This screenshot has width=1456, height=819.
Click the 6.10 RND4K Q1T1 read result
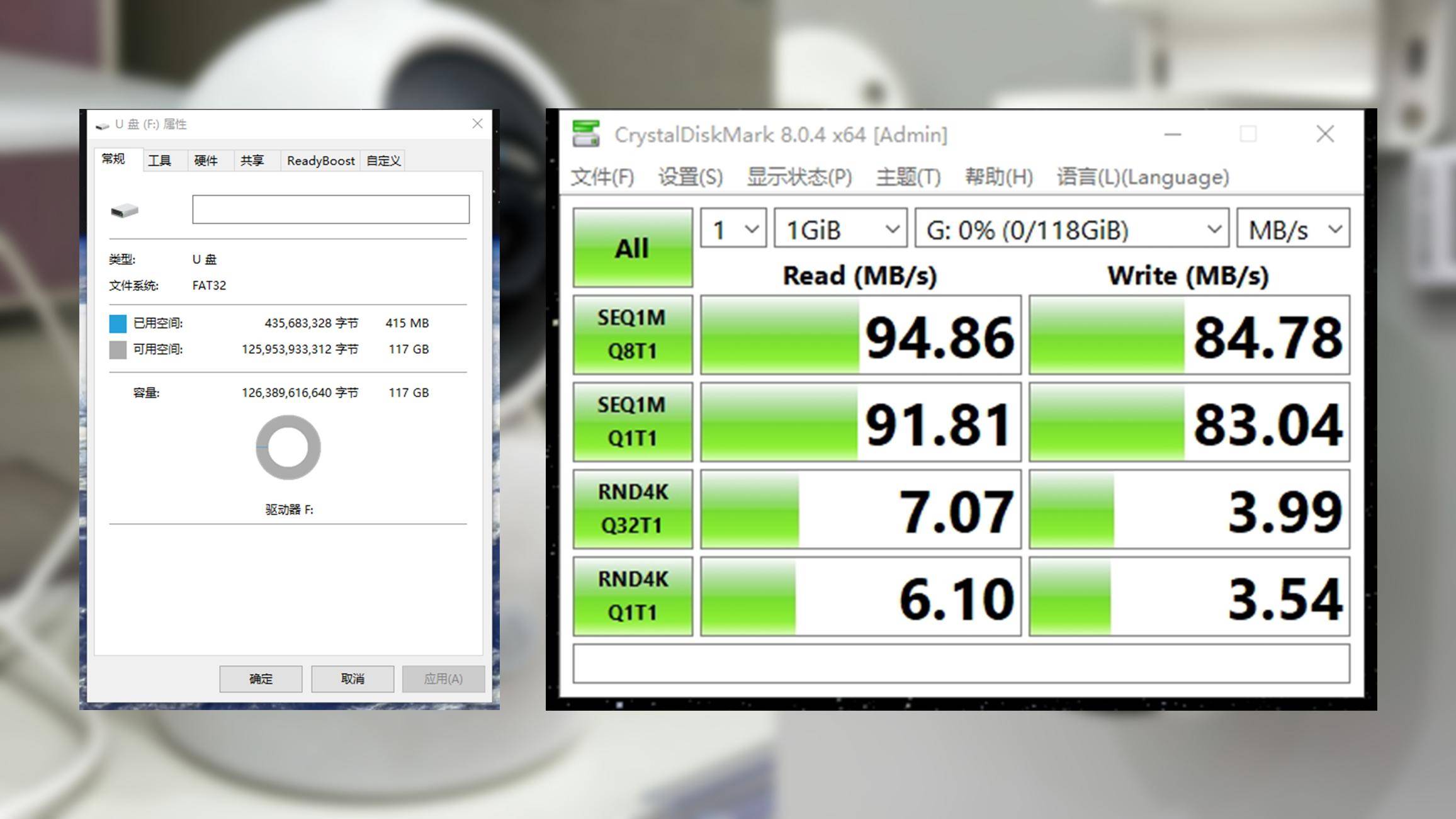(861, 596)
